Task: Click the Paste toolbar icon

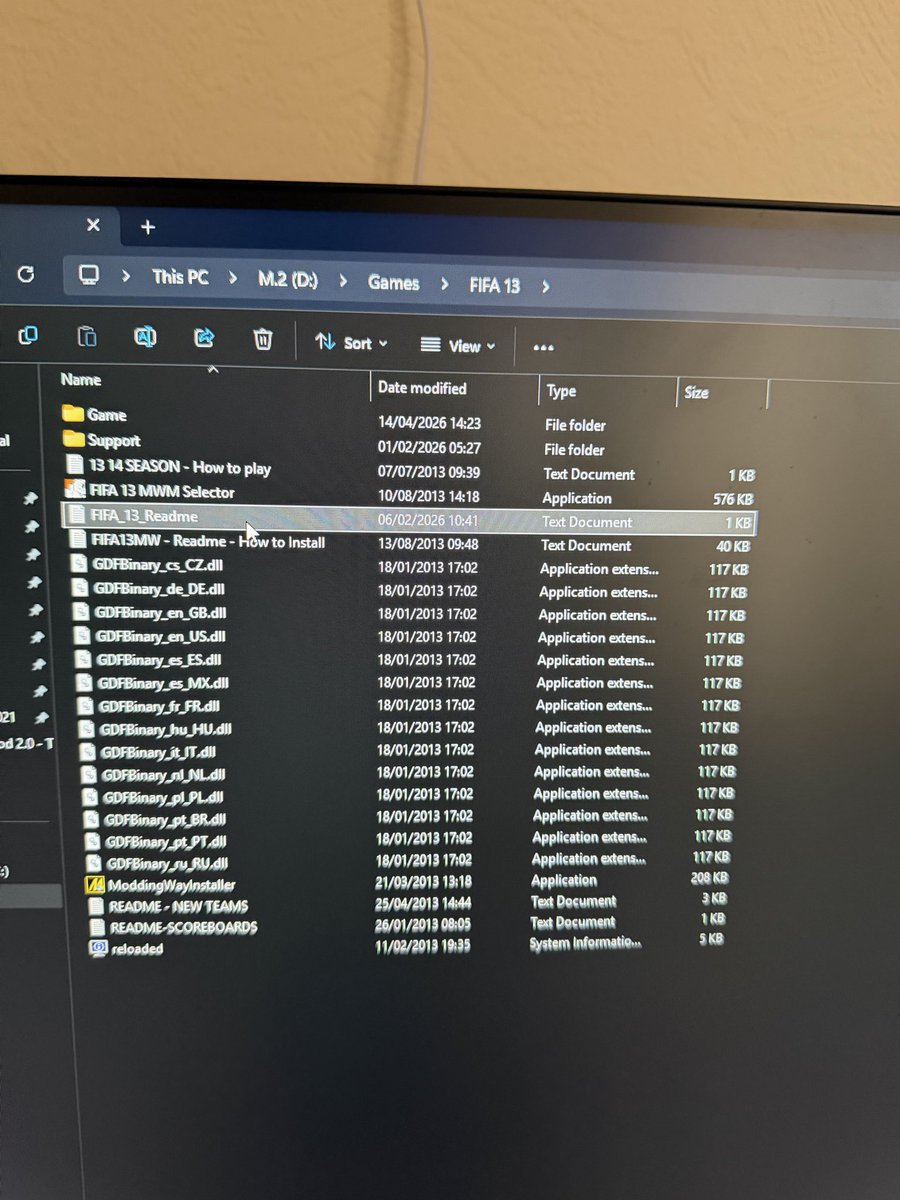Action: click(x=87, y=336)
